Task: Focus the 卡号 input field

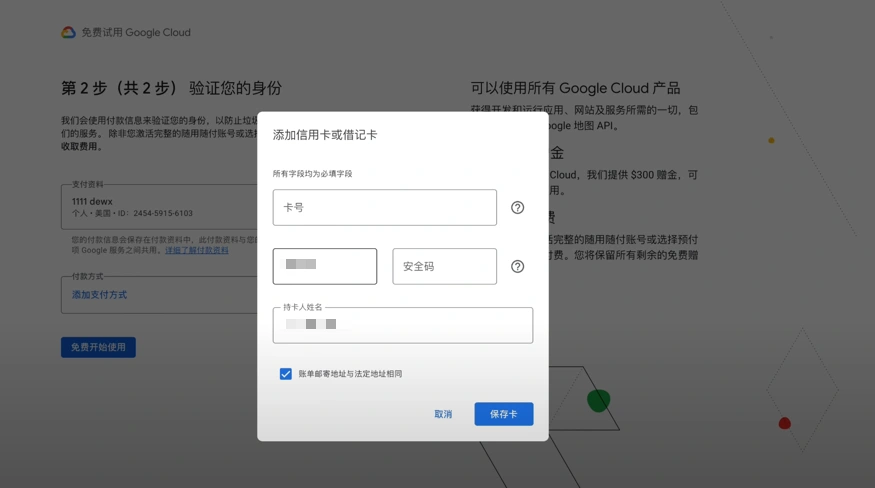Action: click(x=384, y=208)
